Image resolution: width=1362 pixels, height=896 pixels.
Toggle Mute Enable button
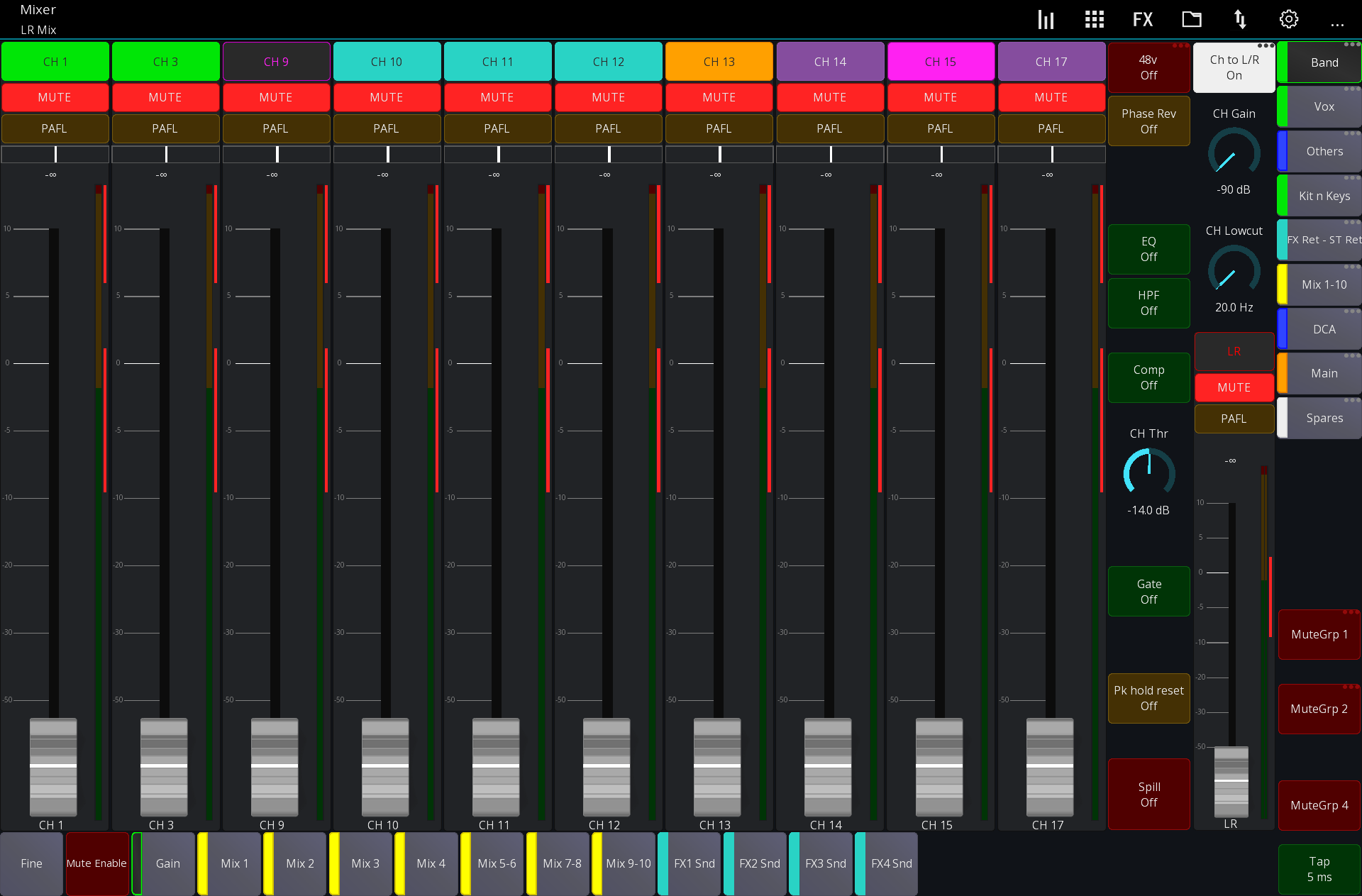pyautogui.click(x=97, y=863)
